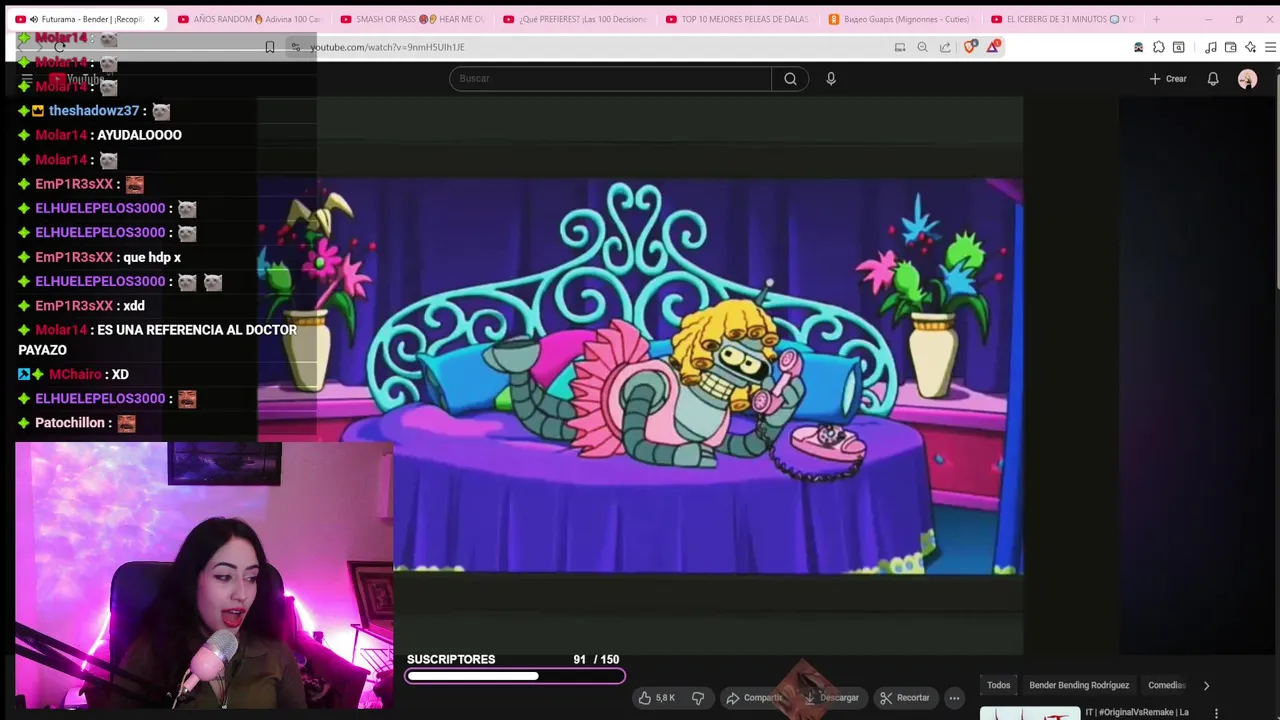Click the zoom magnifier icon in address bar
This screenshot has height=720, width=1280.
click(x=922, y=47)
